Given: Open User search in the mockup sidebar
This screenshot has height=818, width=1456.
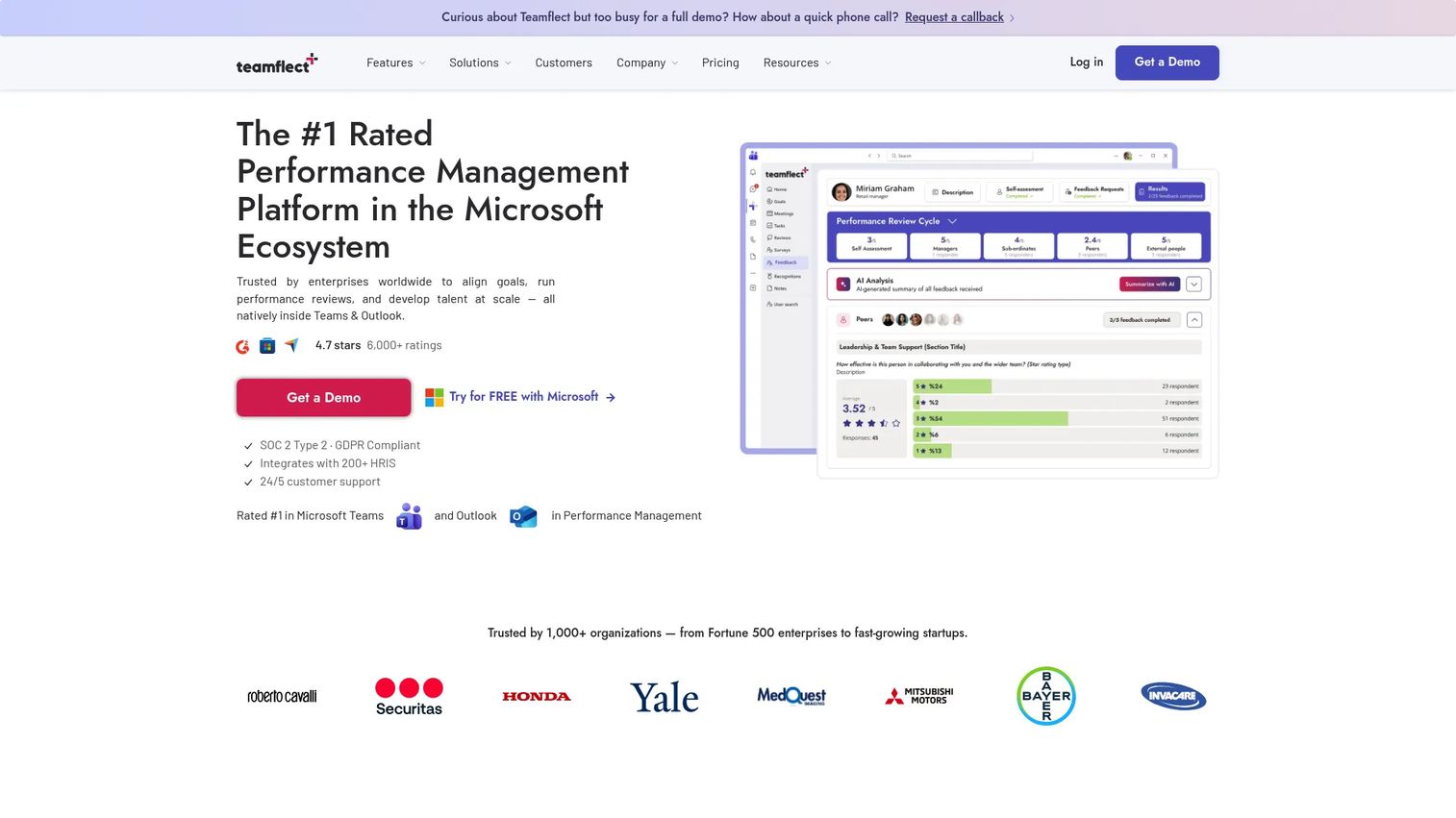Looking at the screenshot, I should (783, 304).
